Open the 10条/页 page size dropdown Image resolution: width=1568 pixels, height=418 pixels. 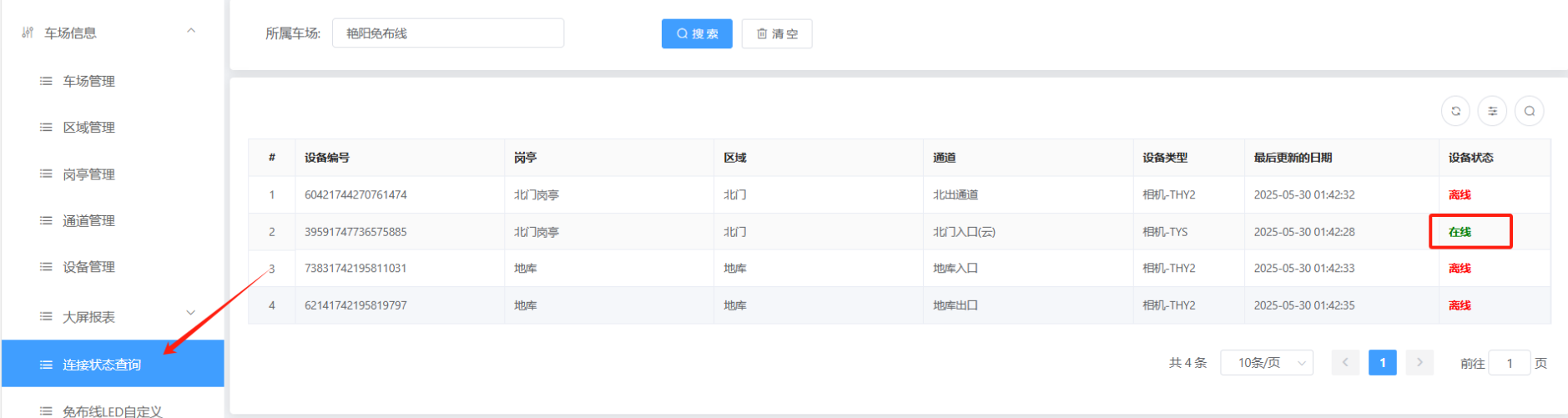point(1267,363)
